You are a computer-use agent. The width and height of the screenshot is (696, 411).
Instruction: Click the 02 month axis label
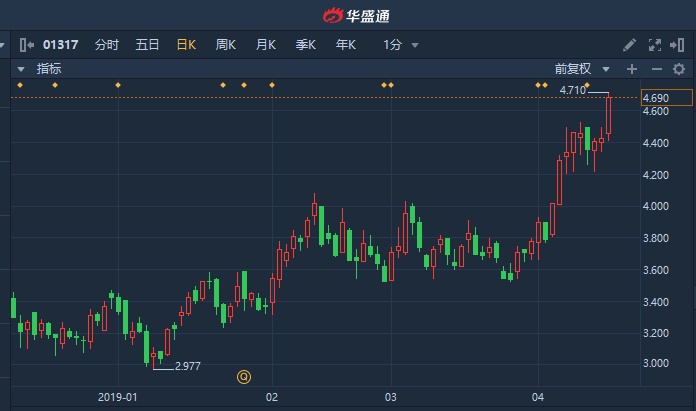[272, 397]
